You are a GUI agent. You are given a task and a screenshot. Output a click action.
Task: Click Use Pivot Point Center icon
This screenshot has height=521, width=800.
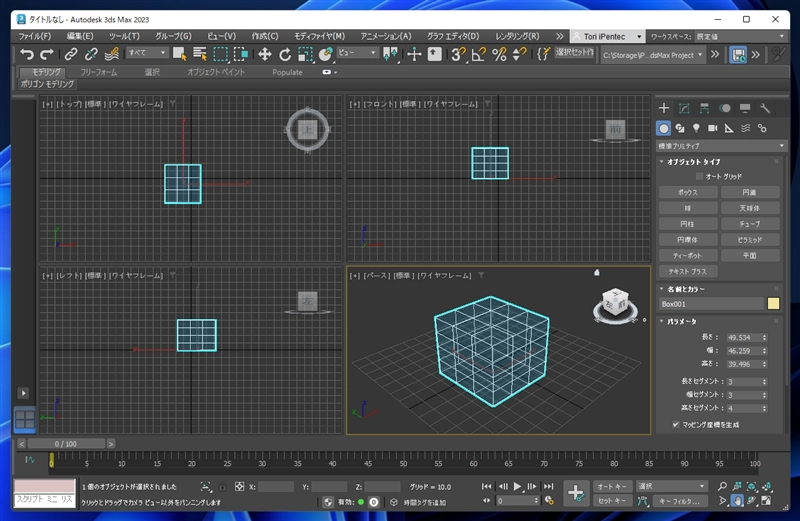pos(390,54)
